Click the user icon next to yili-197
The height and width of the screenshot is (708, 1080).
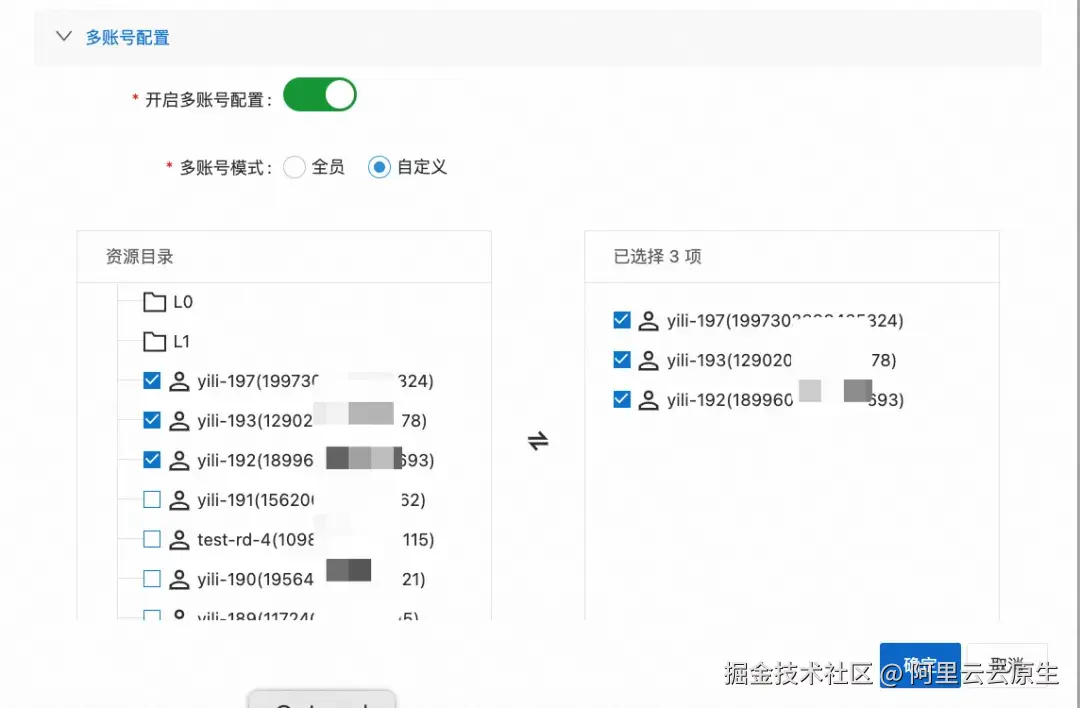(x=180, y=381)
